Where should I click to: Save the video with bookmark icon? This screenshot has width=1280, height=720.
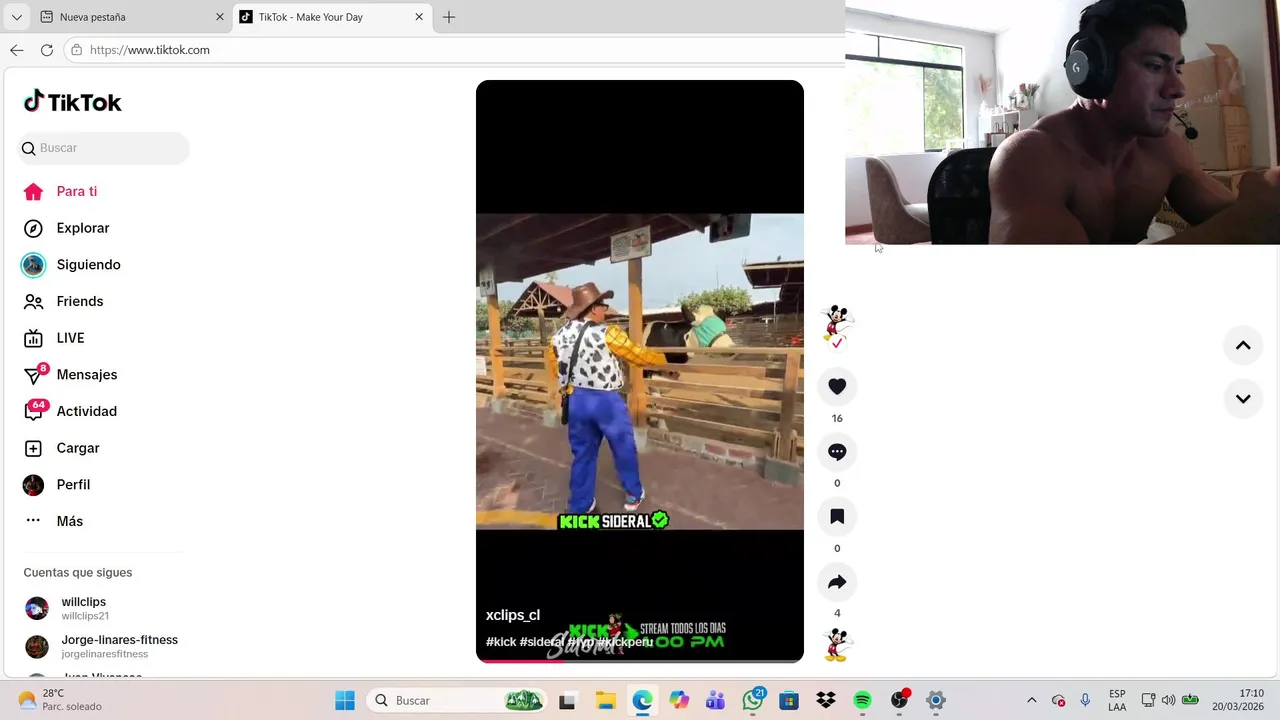click(837, 517)
